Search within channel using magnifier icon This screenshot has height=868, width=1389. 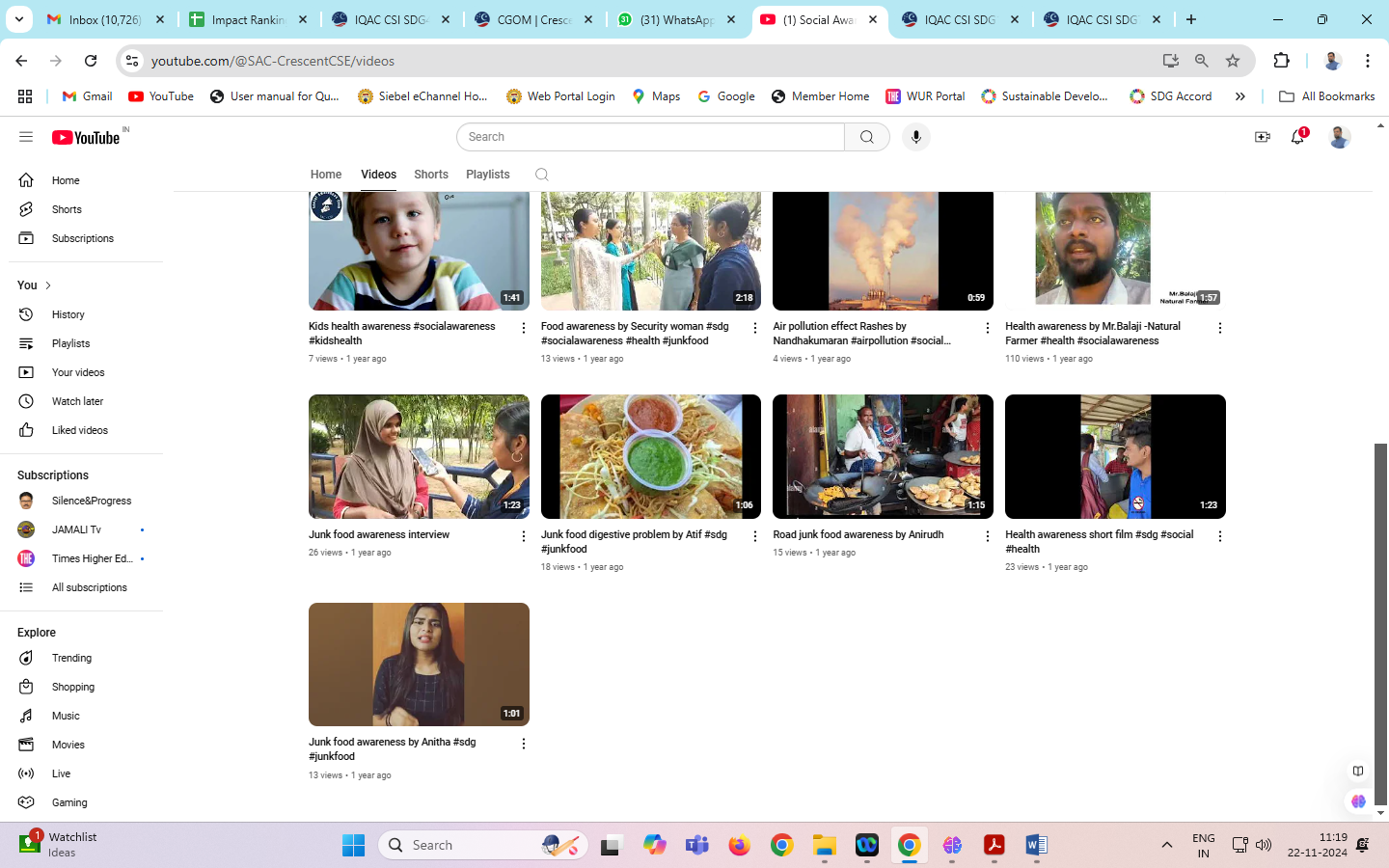coord(541,175)
